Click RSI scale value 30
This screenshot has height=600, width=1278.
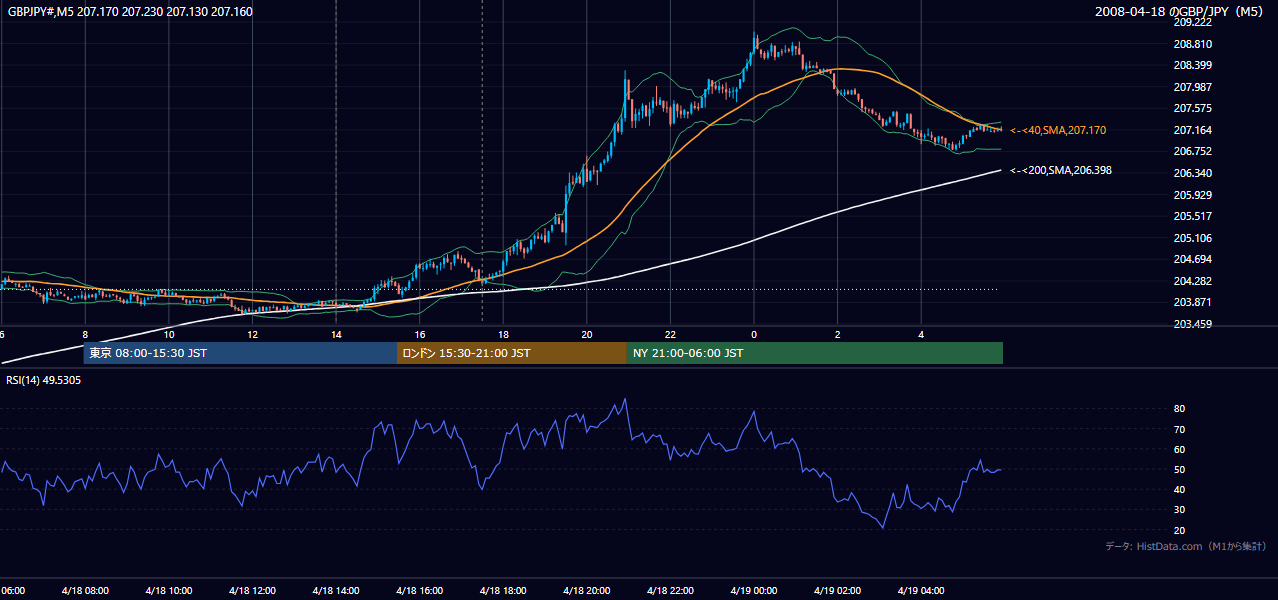pos(1179,510)
